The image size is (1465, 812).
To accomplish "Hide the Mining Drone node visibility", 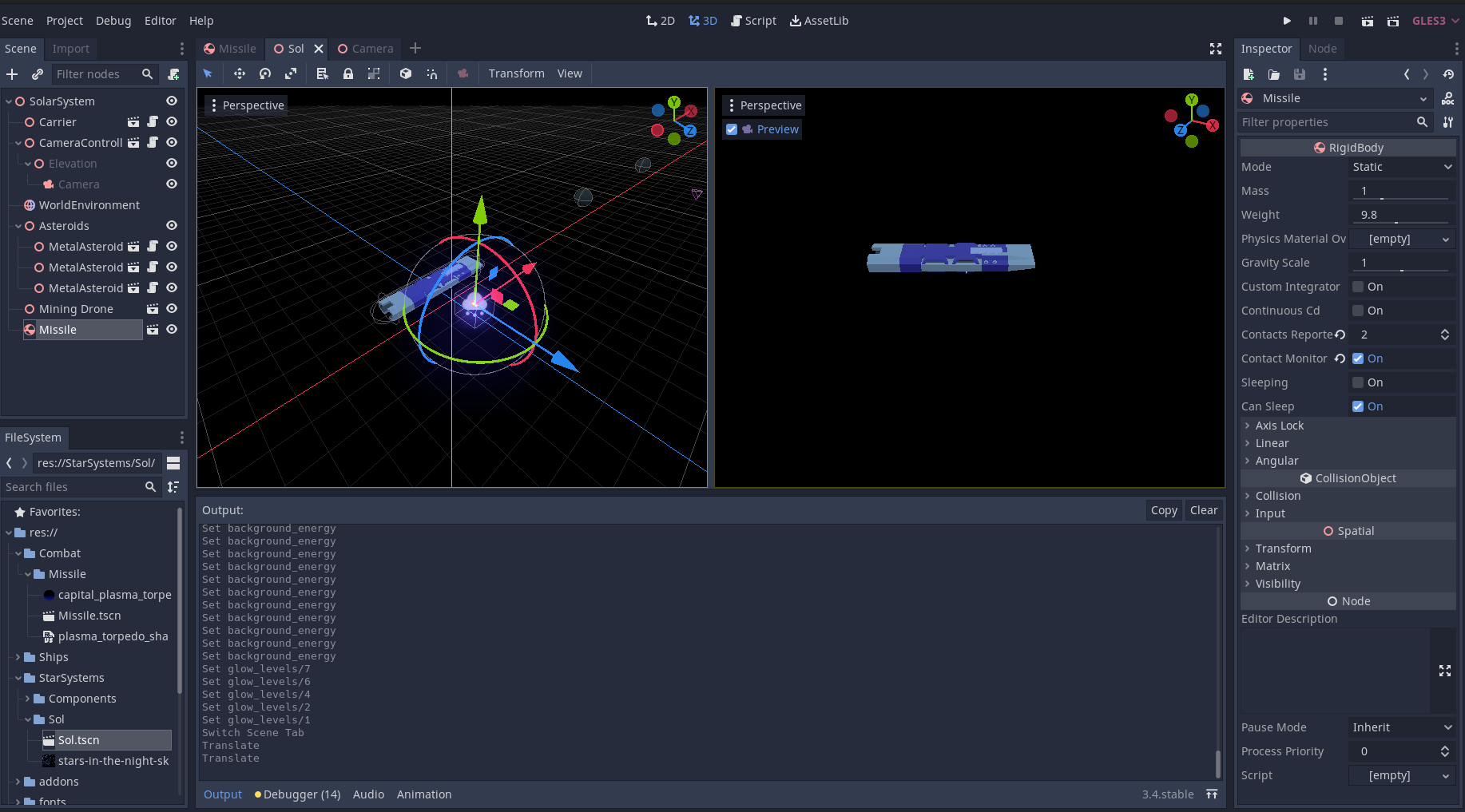I will [172, 309].
